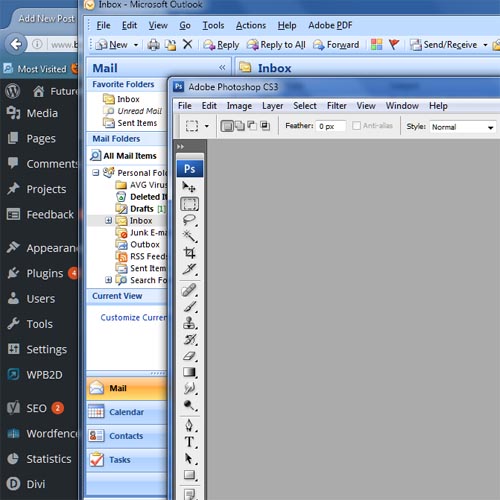Select the Lasso tool
The height and width of the screenshot is (500, 500).
coord(189,220)
